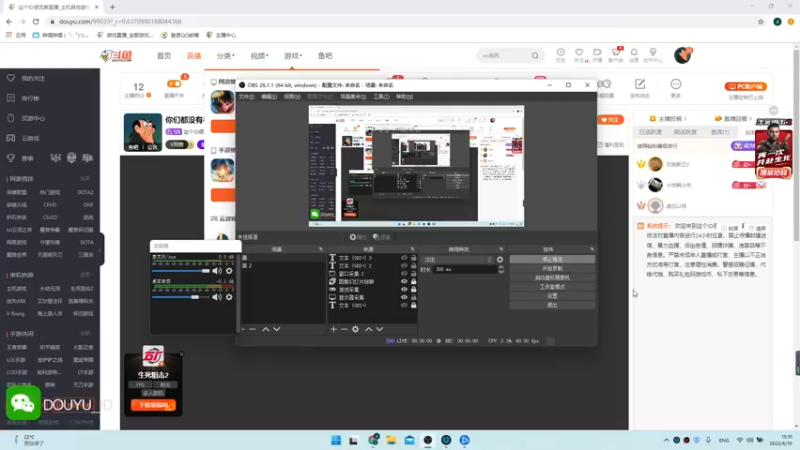Open the OBS 帮助 menu

pyautogui.click(x=405, y=96)
